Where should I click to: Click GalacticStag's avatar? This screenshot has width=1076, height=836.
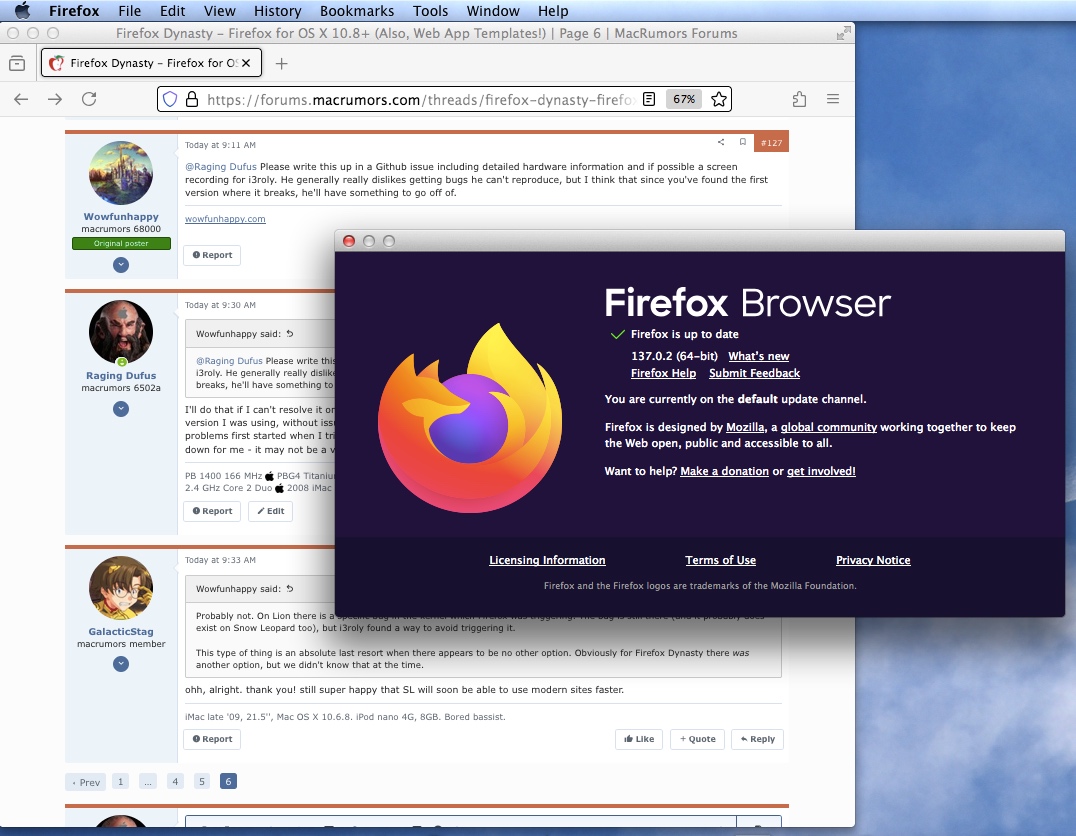click(121, 588)
